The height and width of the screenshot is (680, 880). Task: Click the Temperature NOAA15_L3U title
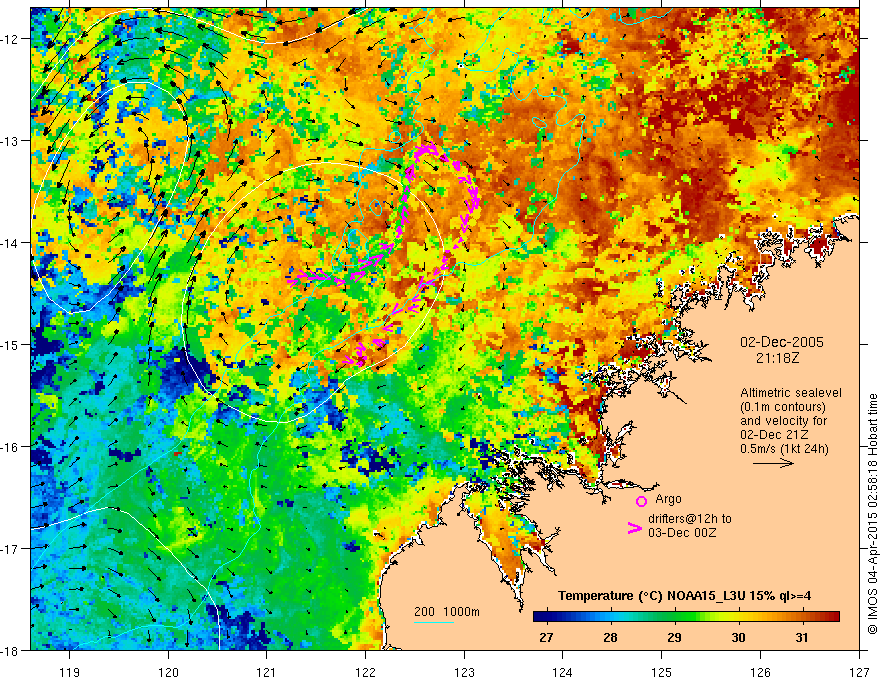(684, 596)
